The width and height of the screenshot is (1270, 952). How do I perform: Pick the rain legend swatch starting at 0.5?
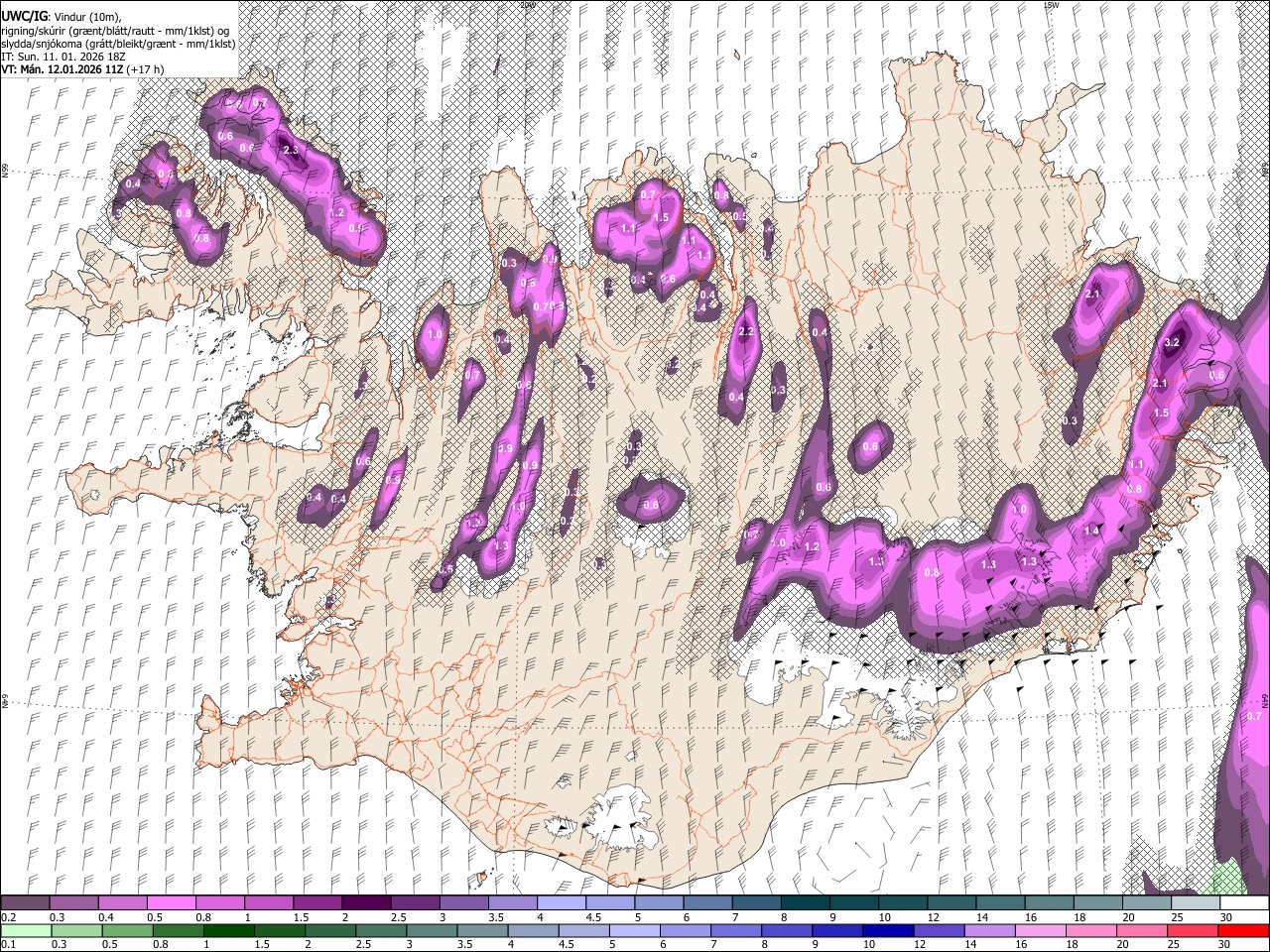128,930
